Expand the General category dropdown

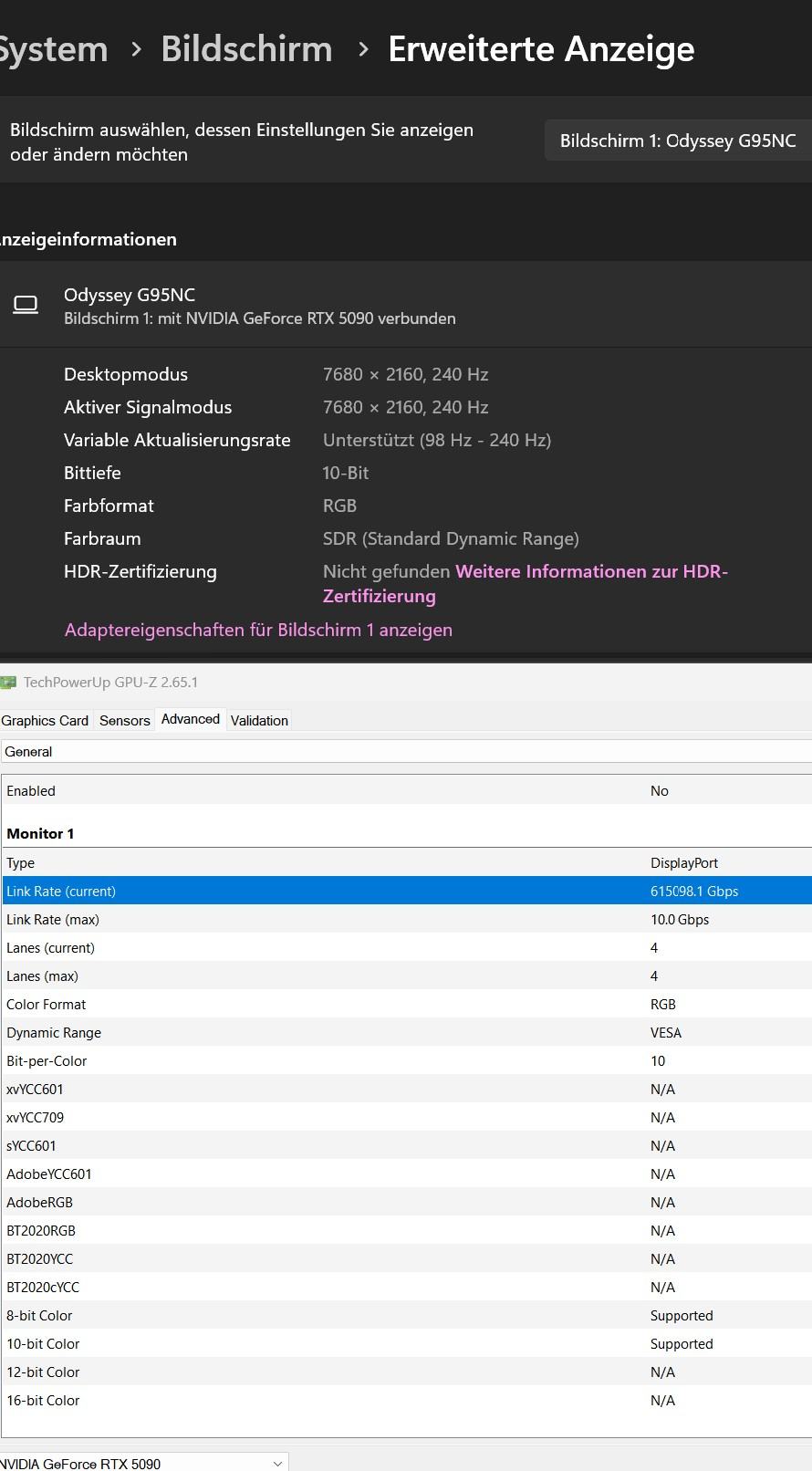tap(406, 751)
